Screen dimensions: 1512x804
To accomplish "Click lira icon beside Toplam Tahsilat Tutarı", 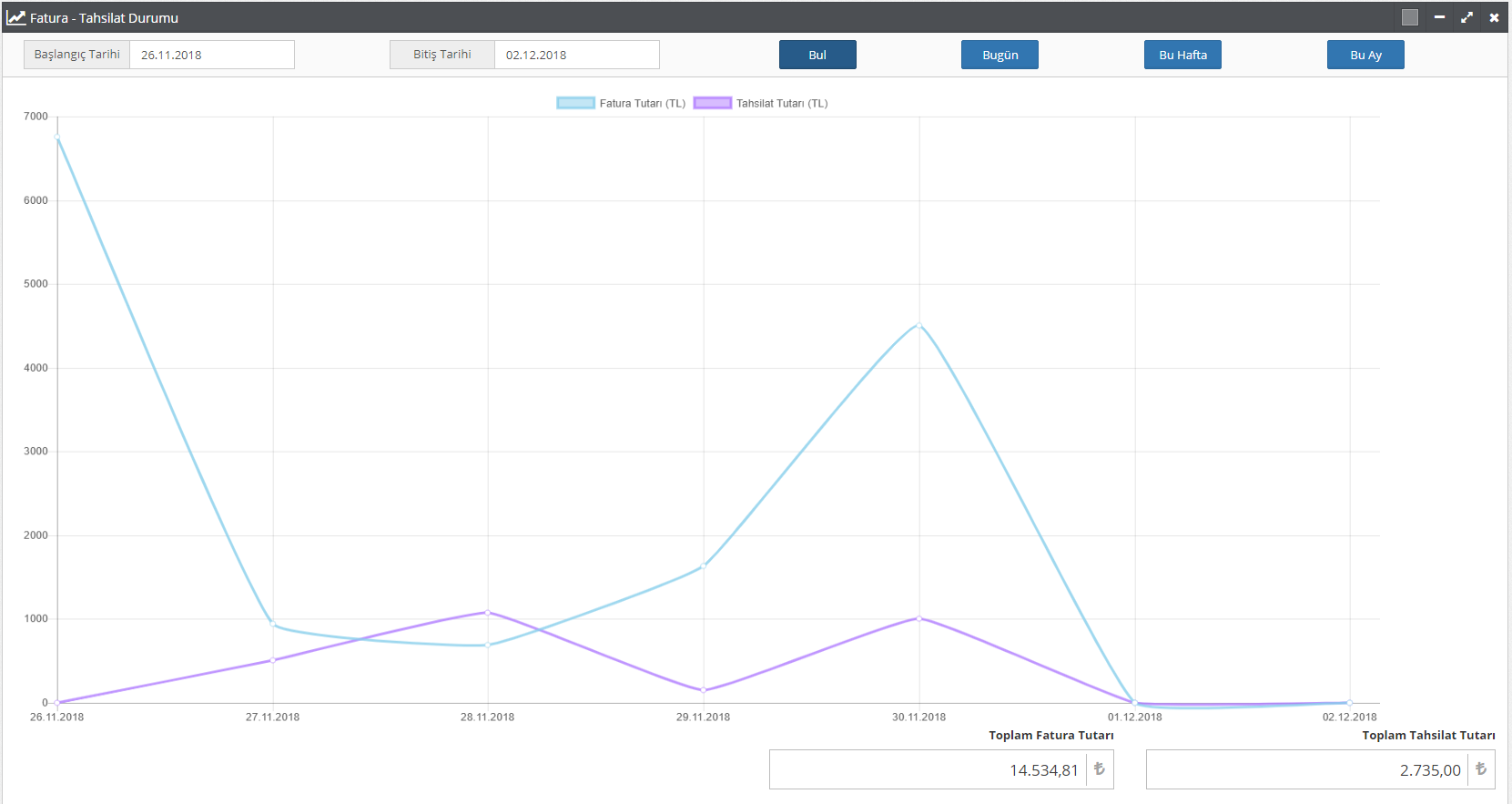I will pyautogui.click(x=1481, y=769).
